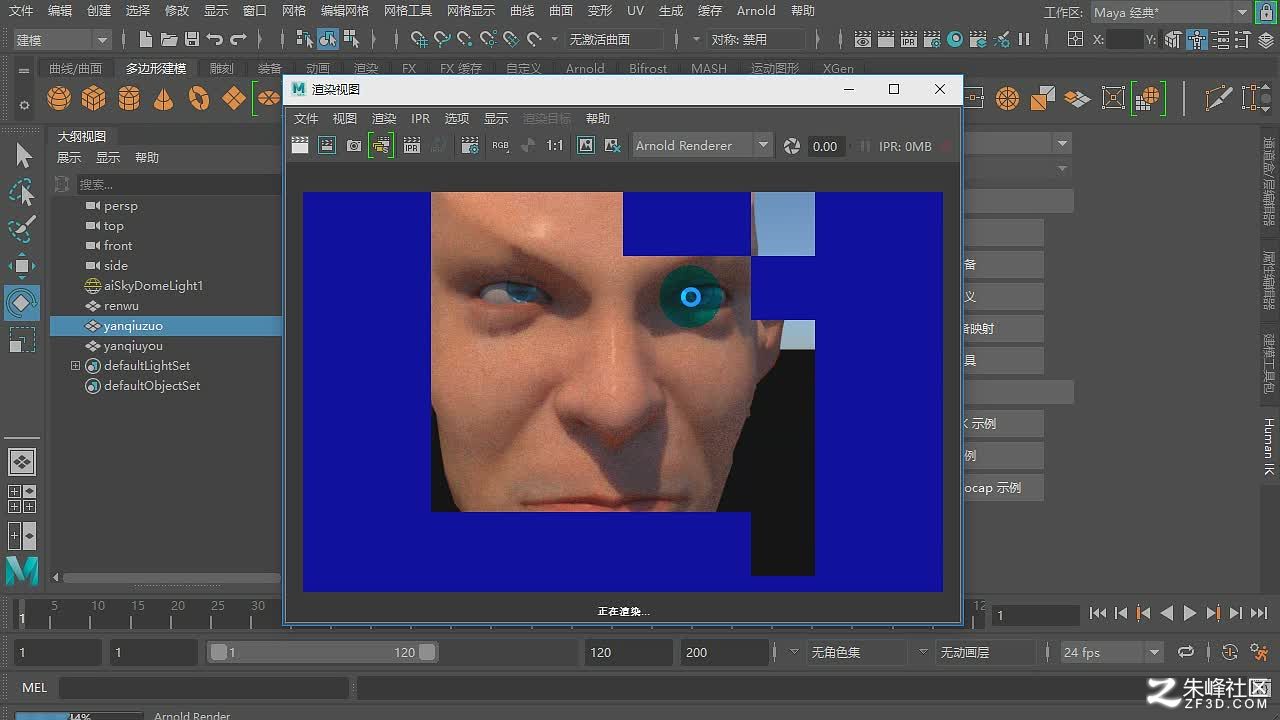
Task: Click the outliner horizontal scrollbar
Action: coord(172,577)
